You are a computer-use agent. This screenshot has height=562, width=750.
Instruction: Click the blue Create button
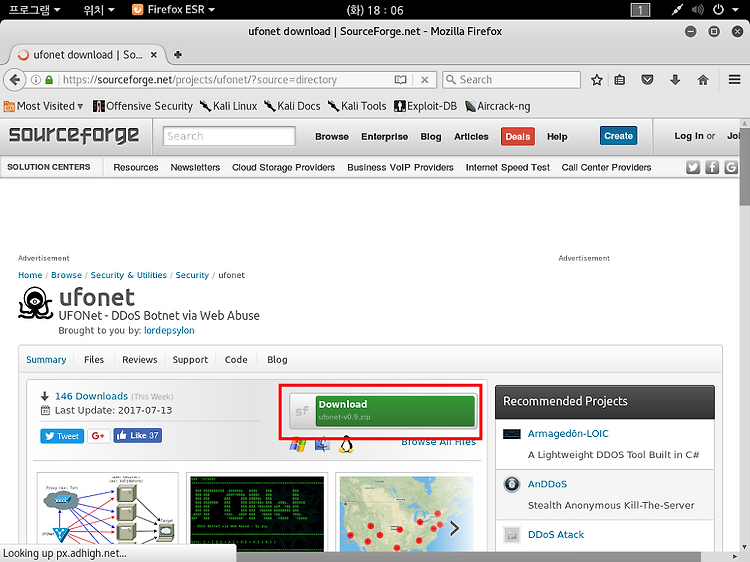pyautogui.click(x=618, y=136)
